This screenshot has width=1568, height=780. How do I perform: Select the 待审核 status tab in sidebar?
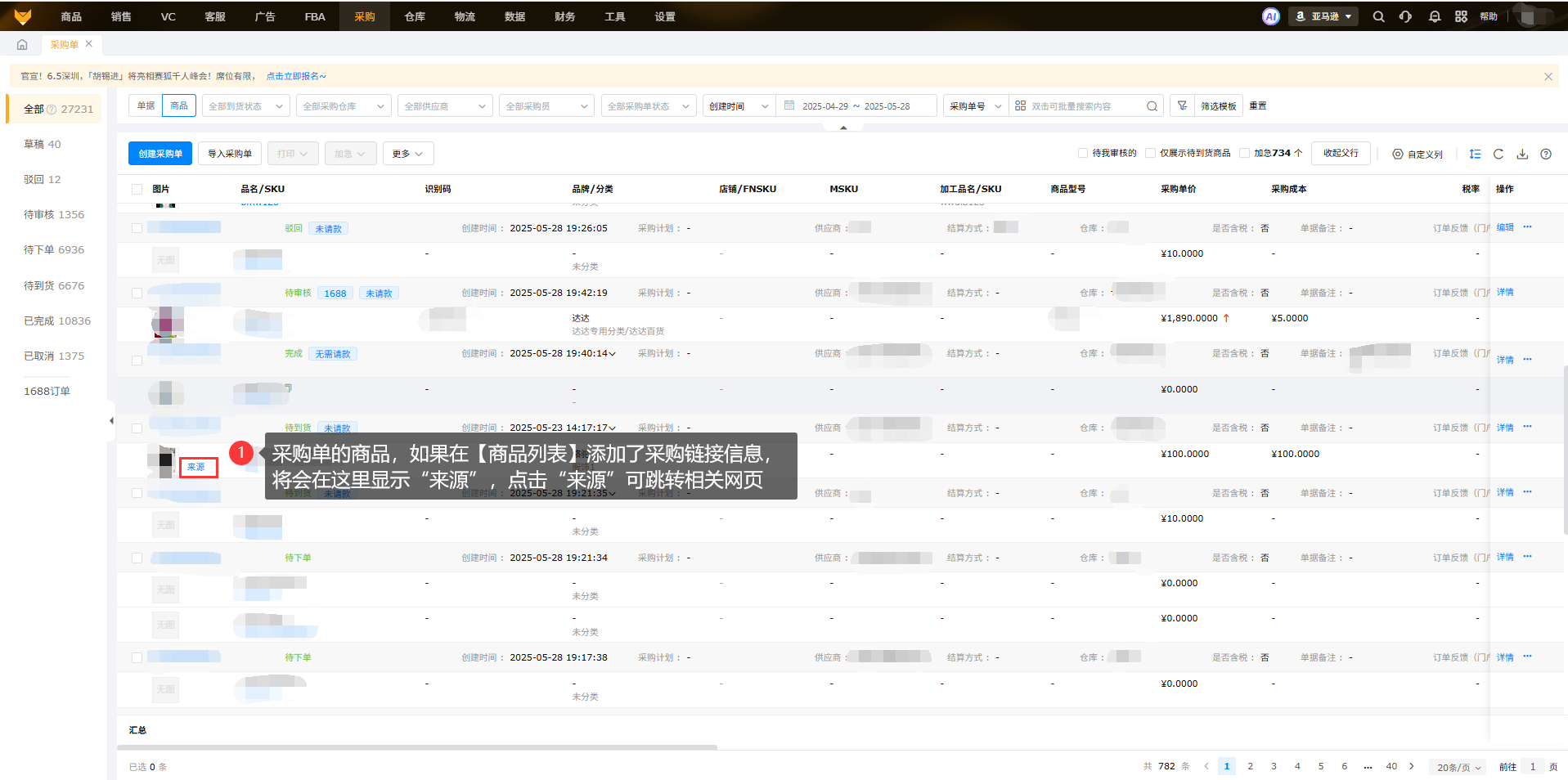coord(54,214)
